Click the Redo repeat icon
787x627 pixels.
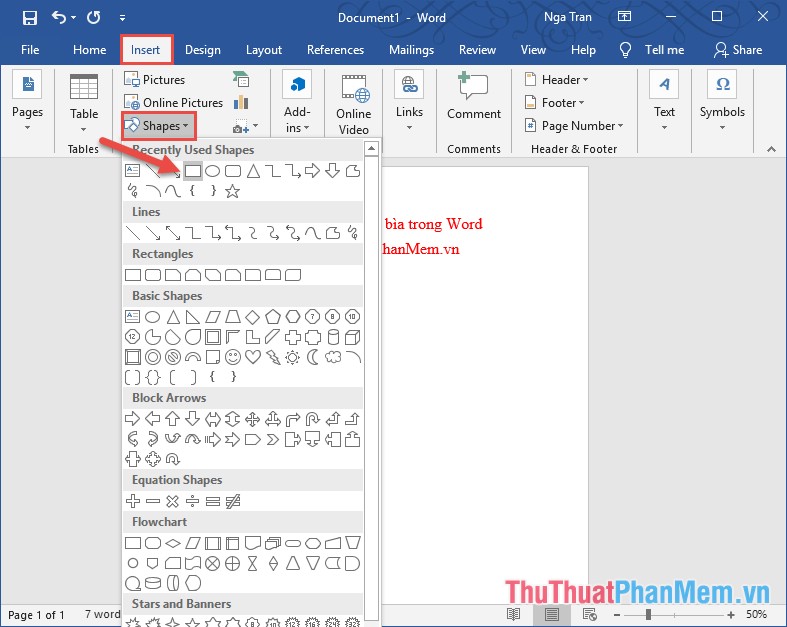click(93, 18)
